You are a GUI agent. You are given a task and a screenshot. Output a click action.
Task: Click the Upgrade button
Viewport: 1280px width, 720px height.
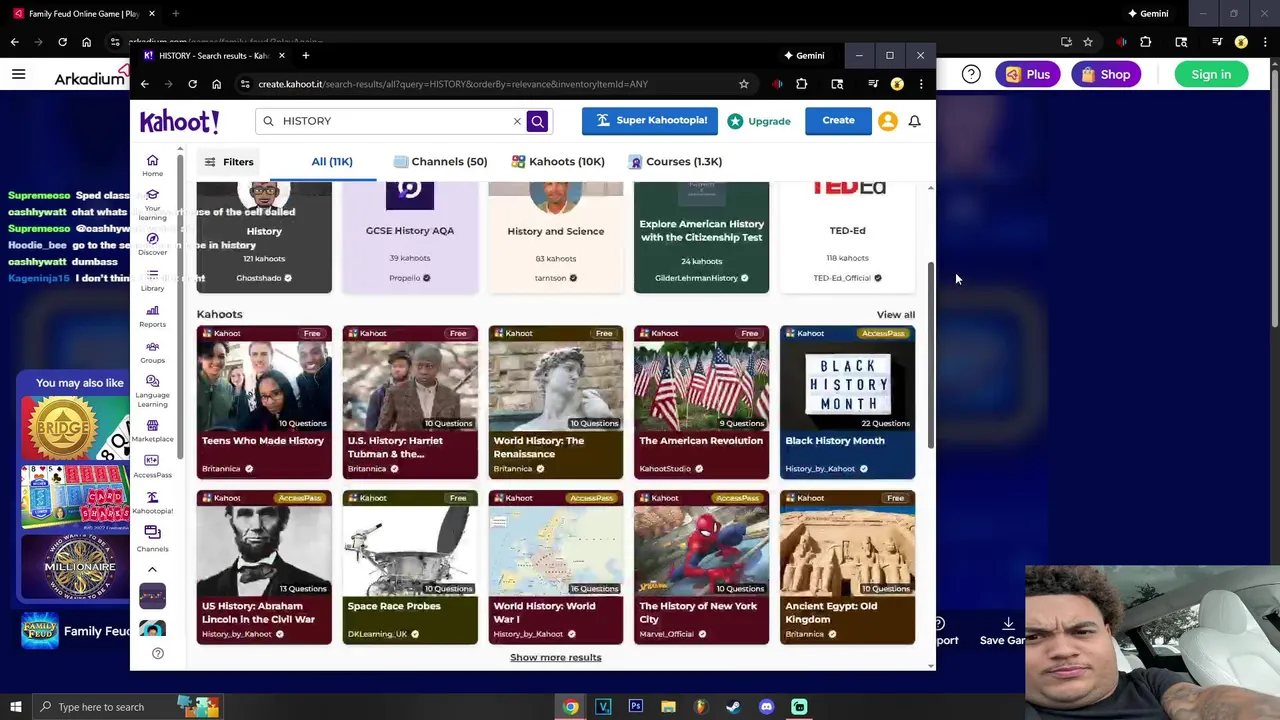(759, 121)
